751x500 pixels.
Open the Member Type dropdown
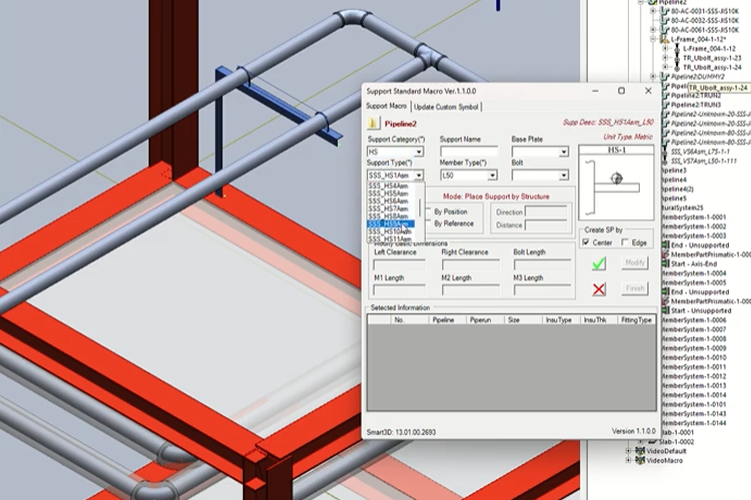point(492,175)
